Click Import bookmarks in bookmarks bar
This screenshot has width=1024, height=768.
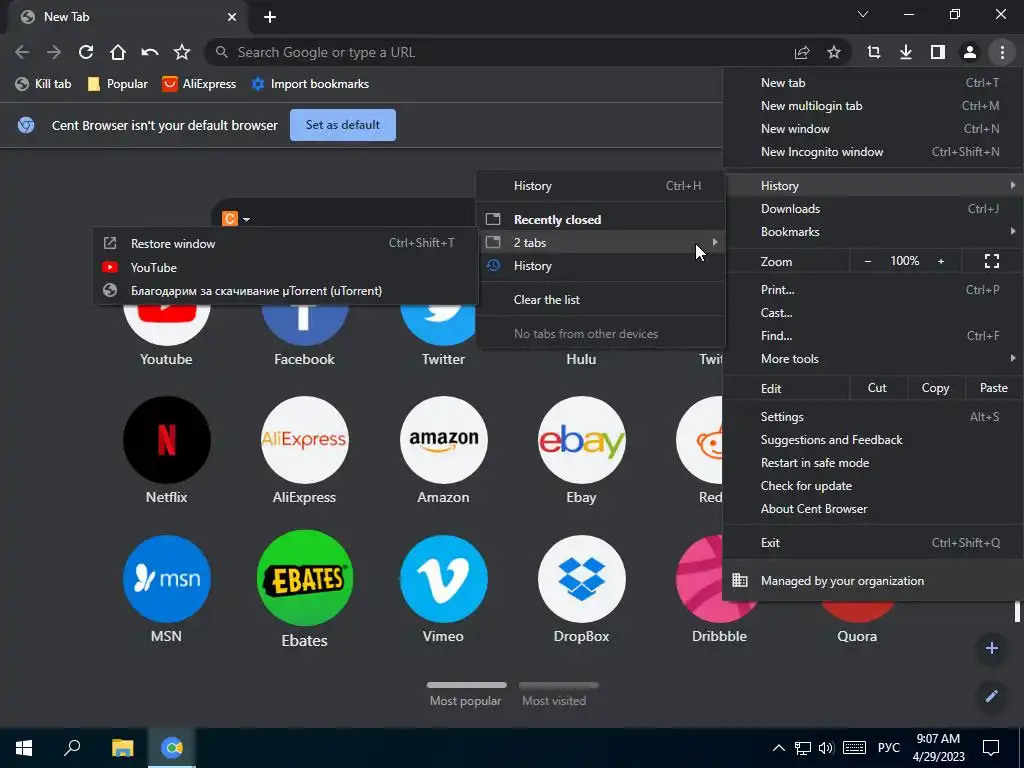310,84
